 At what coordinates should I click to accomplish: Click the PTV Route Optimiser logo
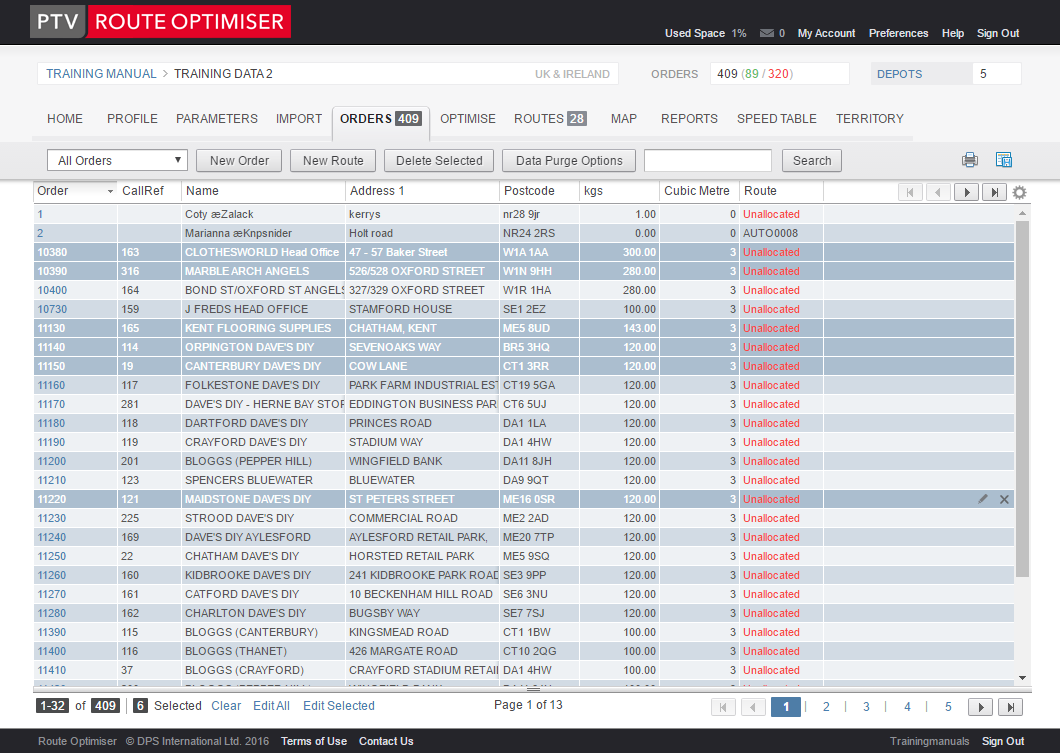[160, 22]
